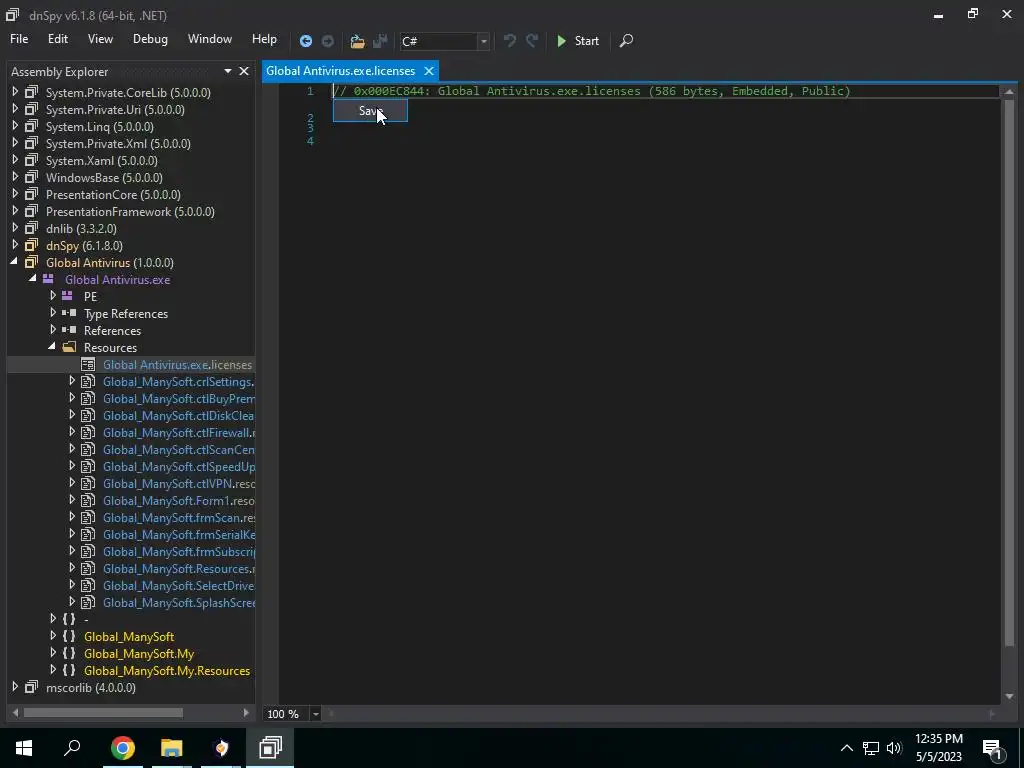Open a file with the folder toolbar icon
Viewport: 1024px width, 768px height.
pos(357,41)
